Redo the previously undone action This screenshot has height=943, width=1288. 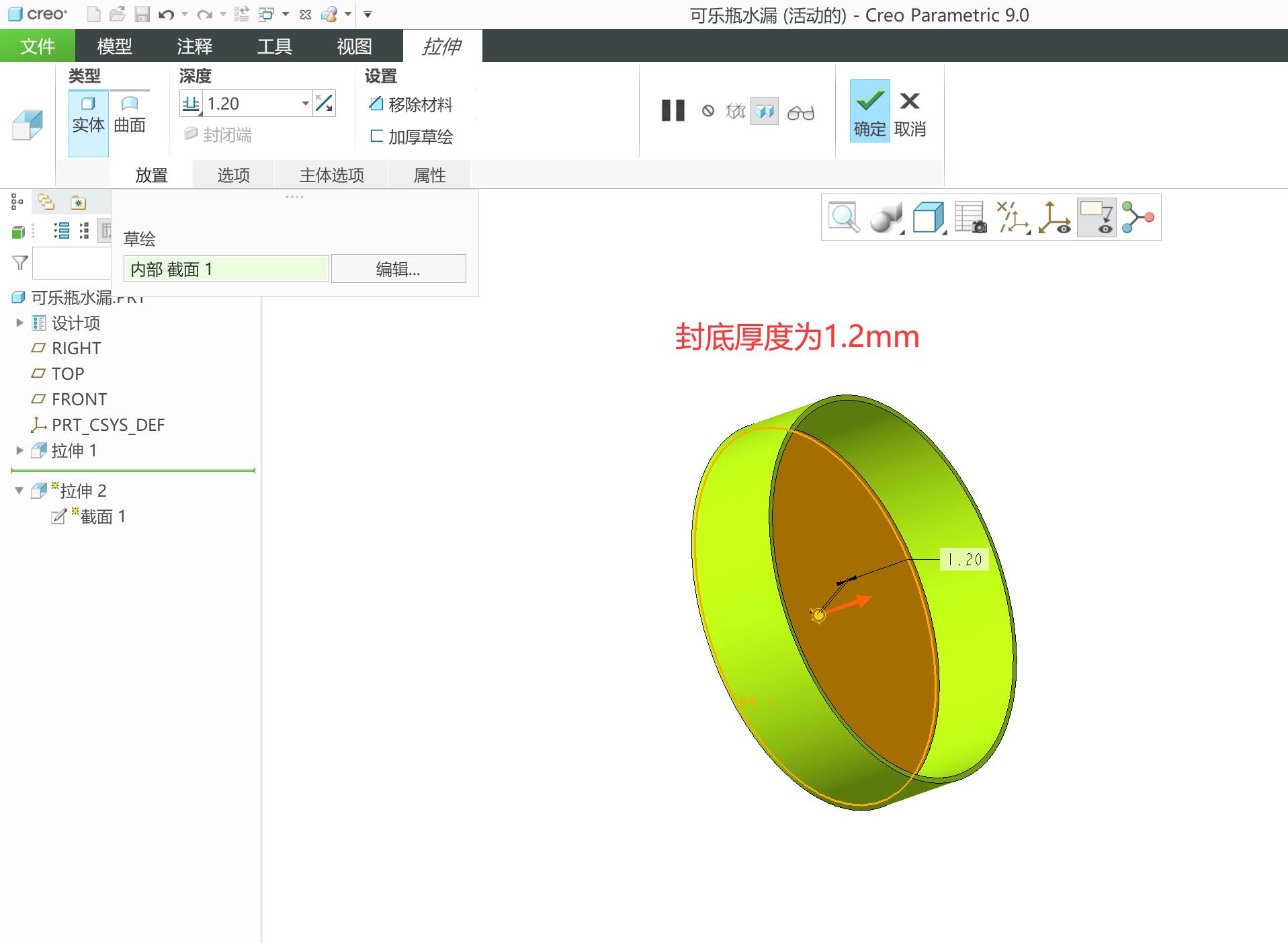coord(205,14)
